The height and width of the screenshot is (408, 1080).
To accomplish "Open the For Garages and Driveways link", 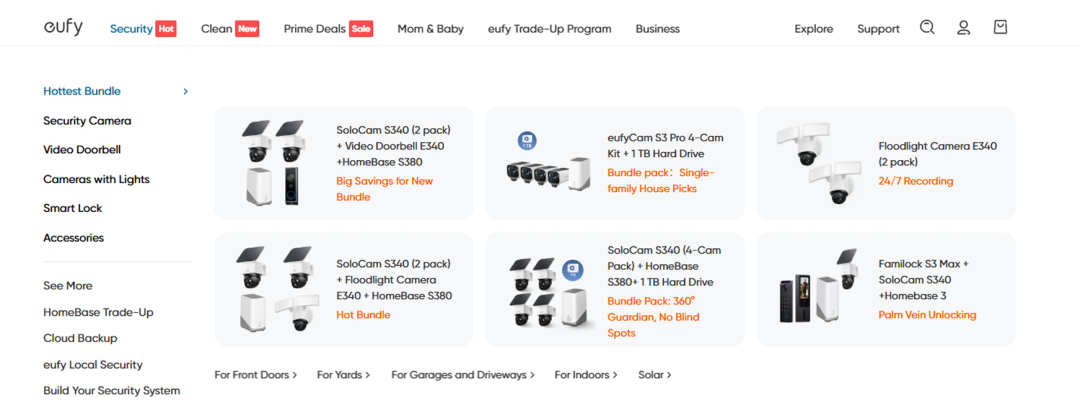I will tap(463, 375).
